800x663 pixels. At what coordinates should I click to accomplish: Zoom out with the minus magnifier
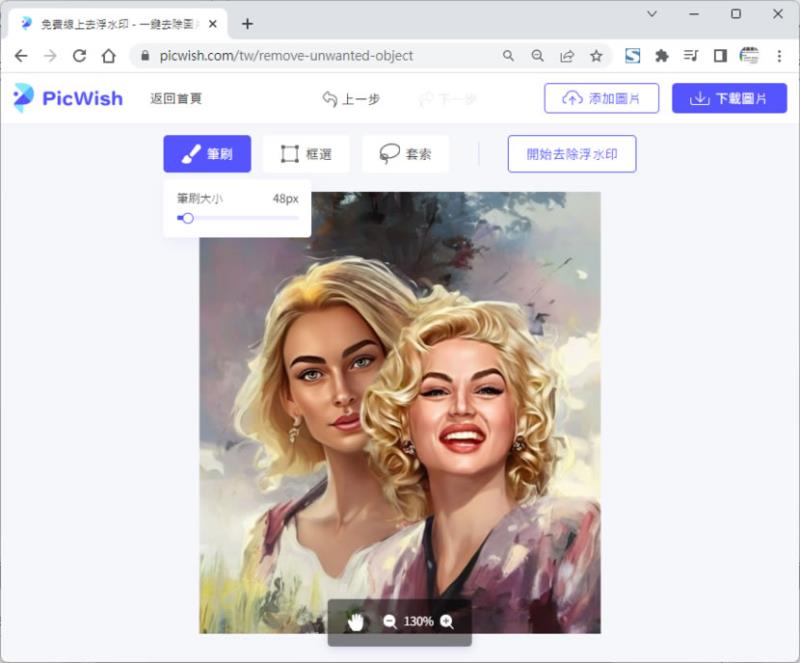(390, 622)
